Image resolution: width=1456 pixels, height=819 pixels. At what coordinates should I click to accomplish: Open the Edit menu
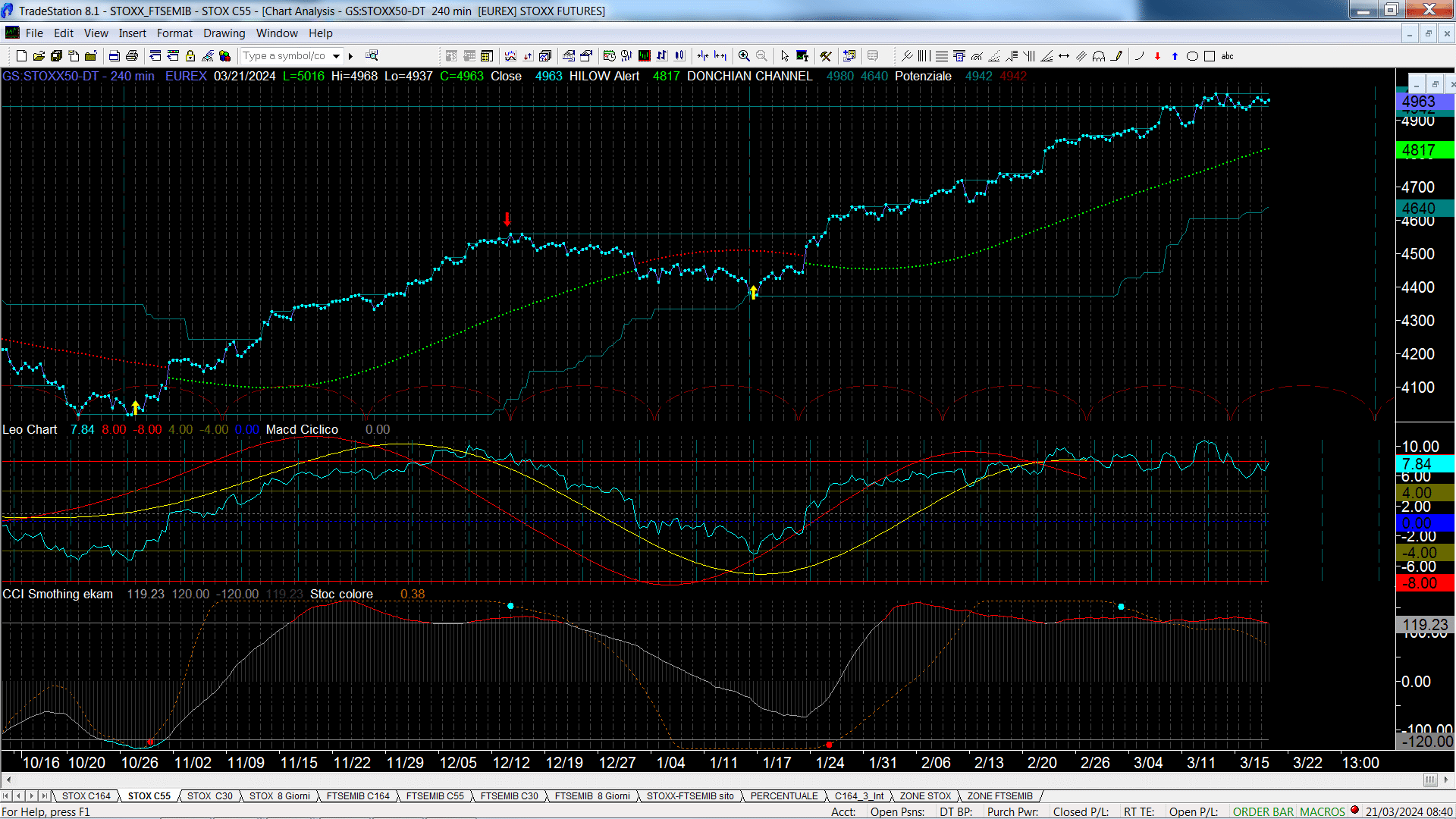[64, 33]
